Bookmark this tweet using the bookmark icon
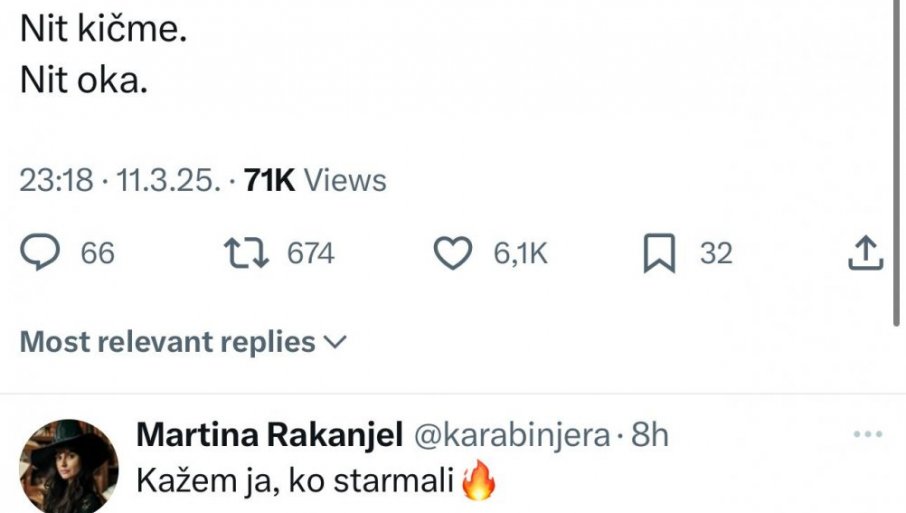 (658, 254)
